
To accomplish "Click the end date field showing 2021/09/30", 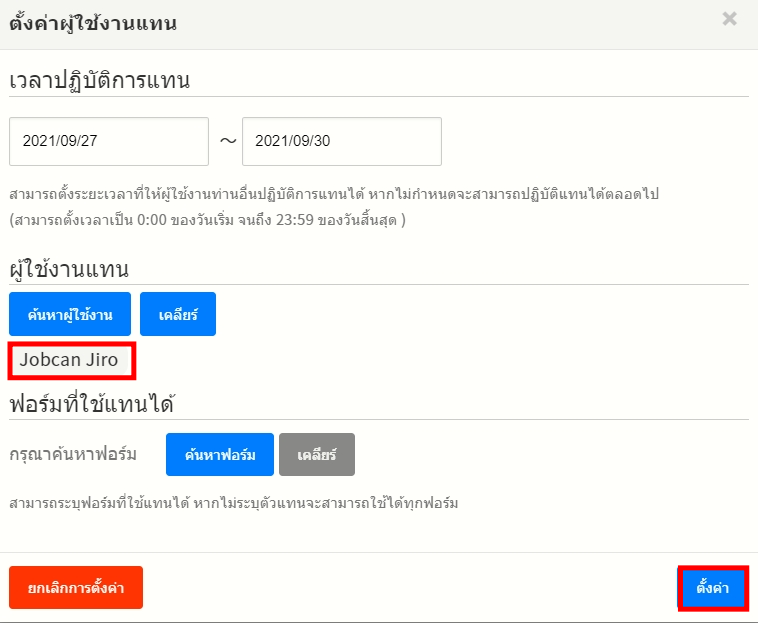I will (x=341, y=141).
